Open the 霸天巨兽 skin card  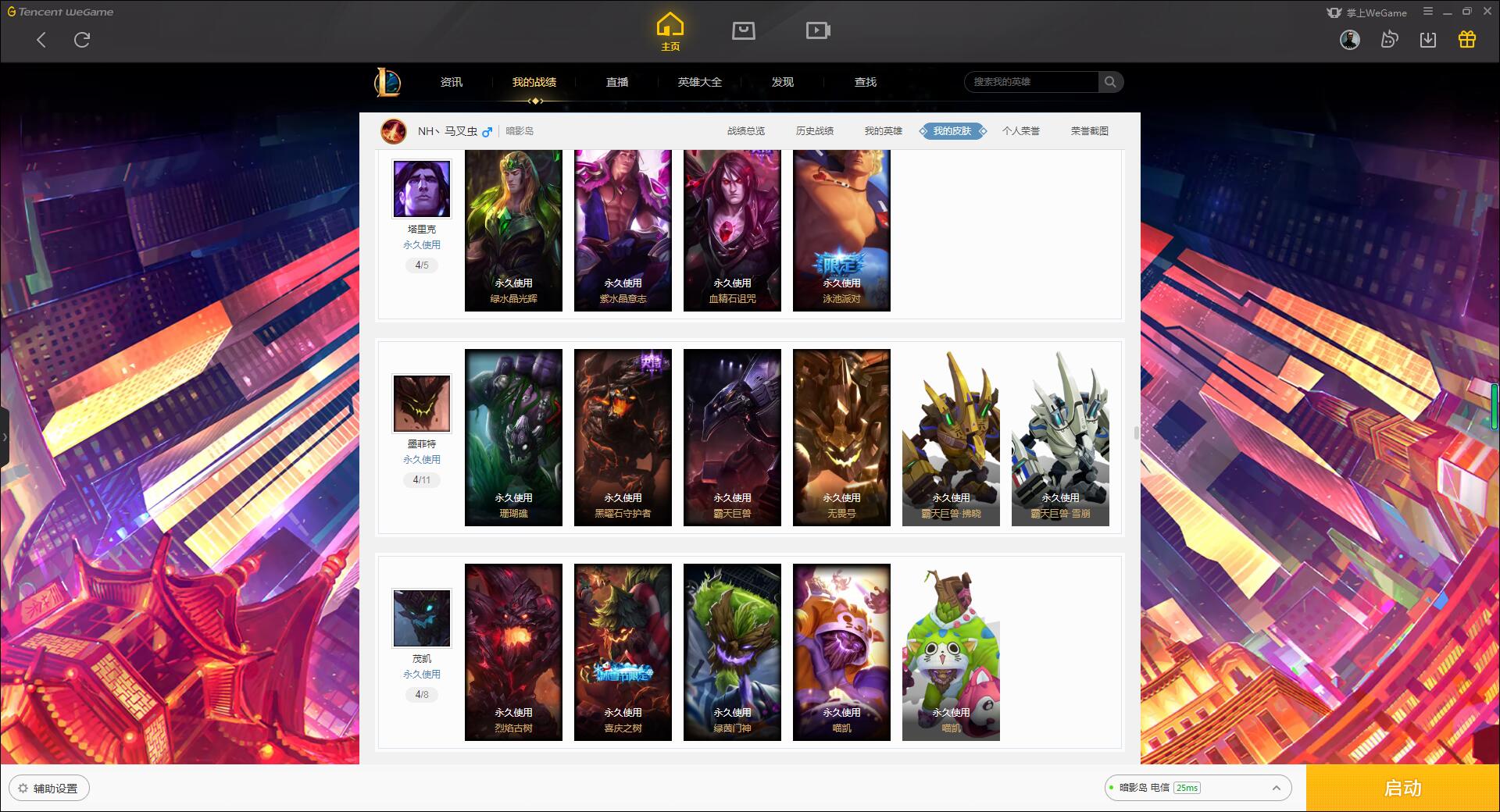pos(732,437)
